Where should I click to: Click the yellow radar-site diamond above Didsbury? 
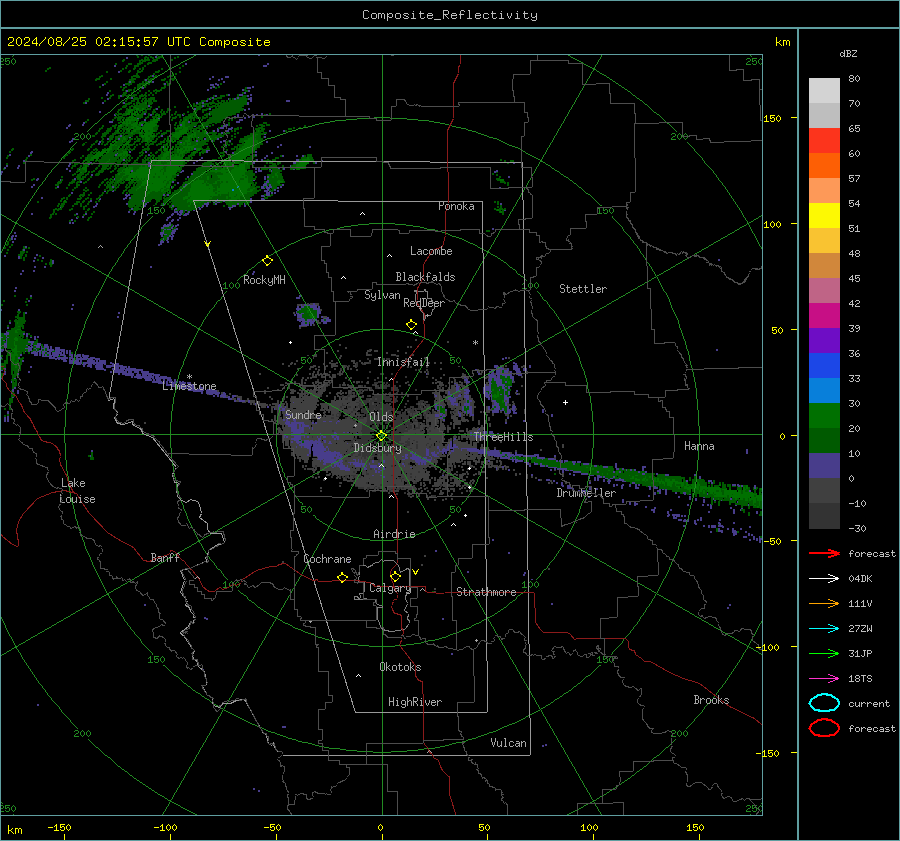coord(381,436)
